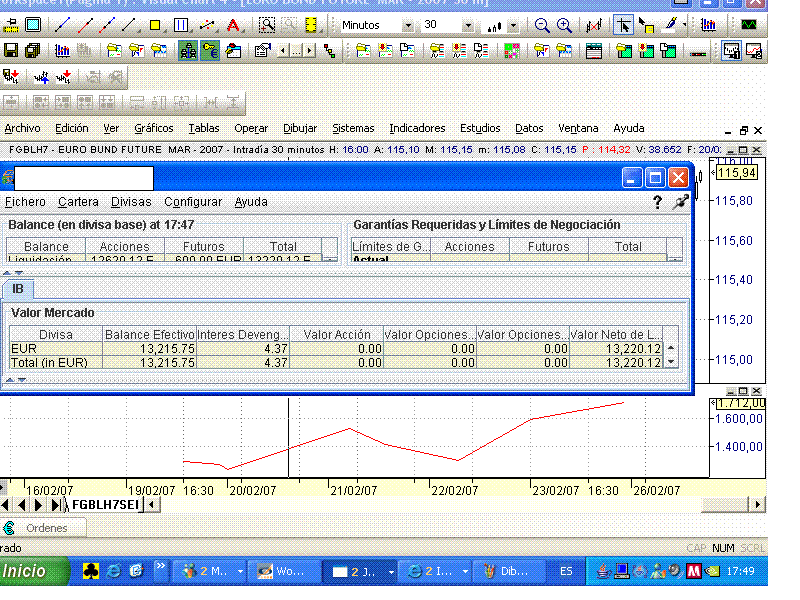Click the zoom out magnifier icon

coord(541,25)
